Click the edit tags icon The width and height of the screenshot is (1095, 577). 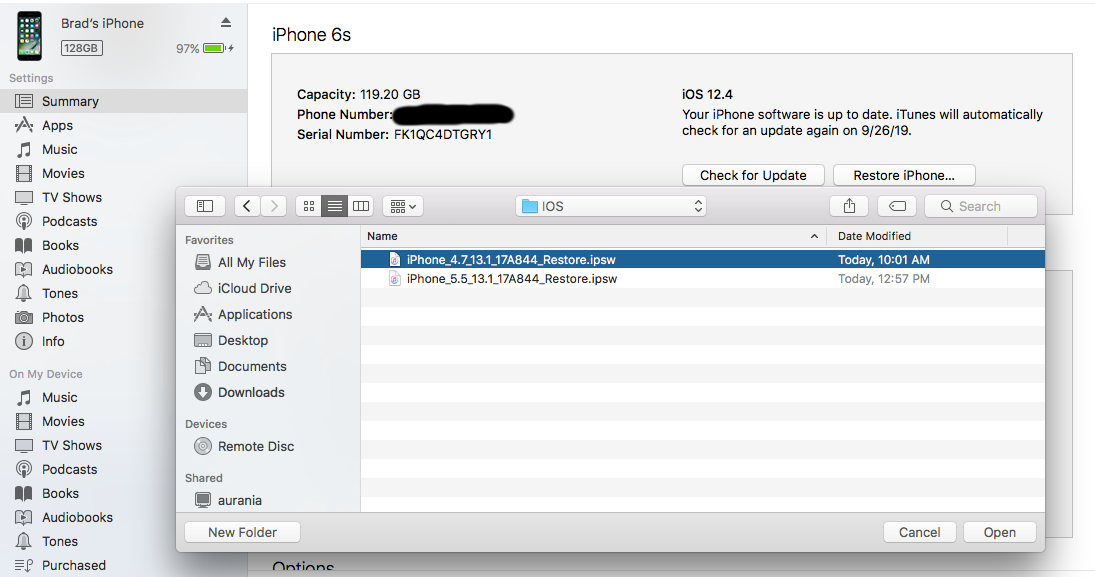(x=897, y=206)
